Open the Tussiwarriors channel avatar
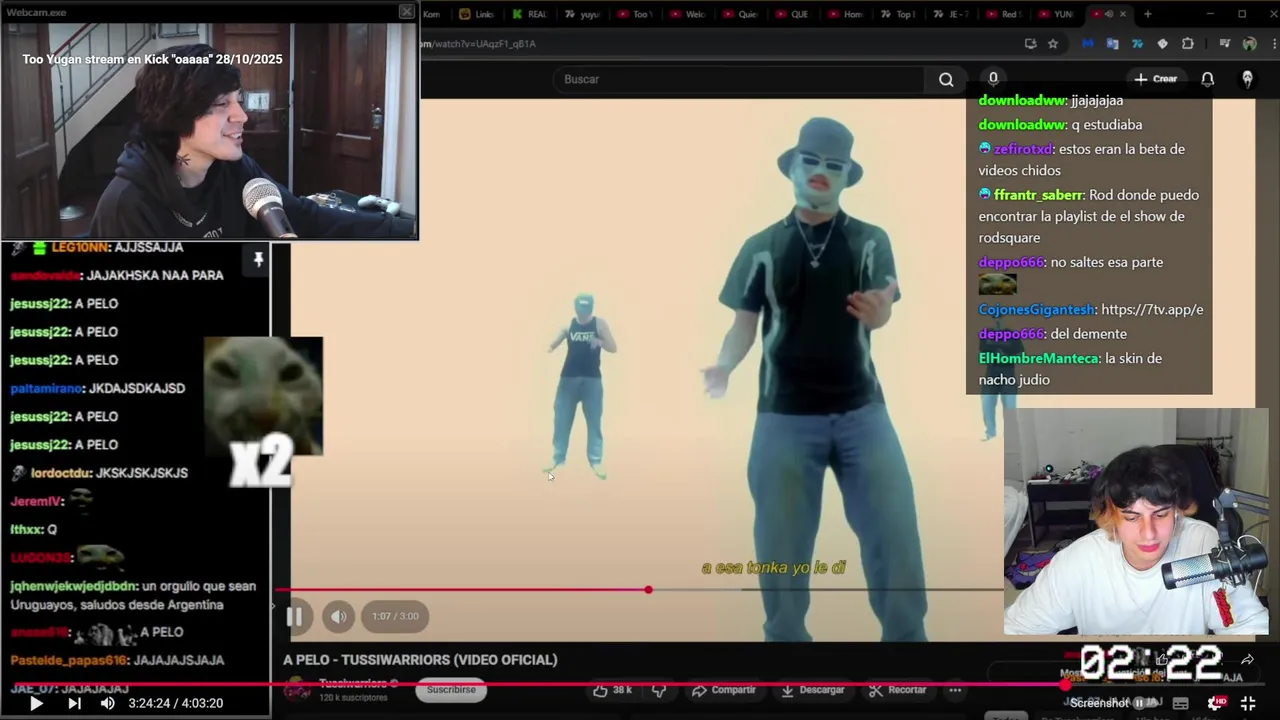The width and height of the screenshot is (1280, 720). point(297,689)
